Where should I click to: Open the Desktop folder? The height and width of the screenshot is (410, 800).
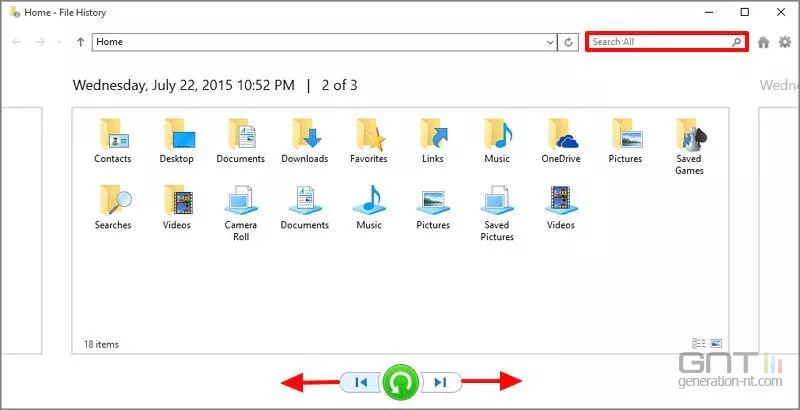(177, 141)
